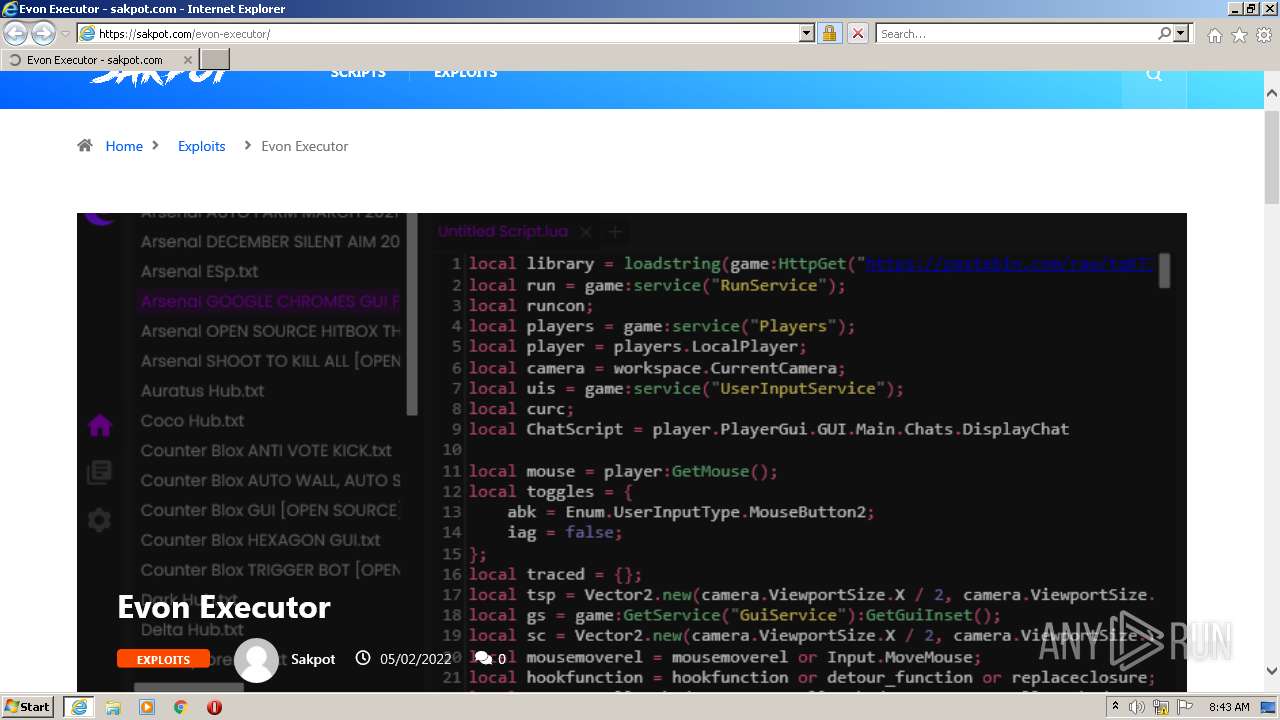
Task: Click the search magnifier in IE search box
Action: (x=1164, y=33)
